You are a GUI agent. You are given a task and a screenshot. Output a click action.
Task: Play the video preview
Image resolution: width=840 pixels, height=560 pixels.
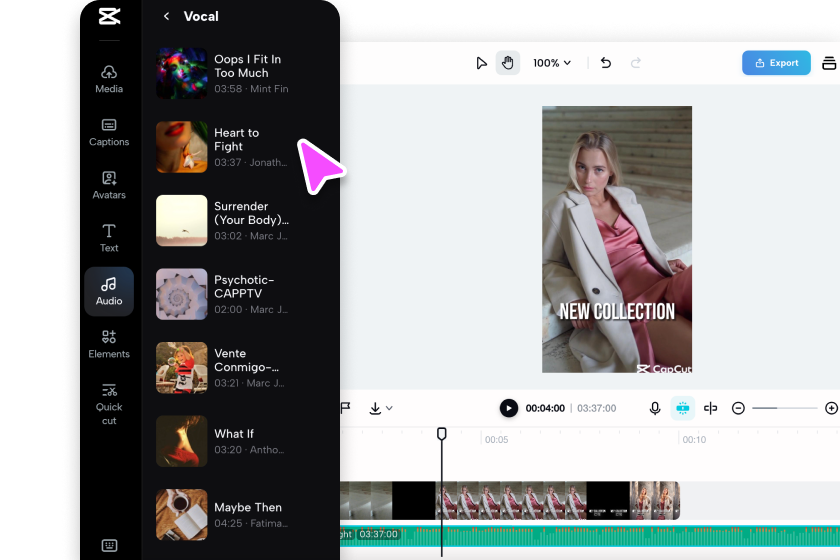509,408
